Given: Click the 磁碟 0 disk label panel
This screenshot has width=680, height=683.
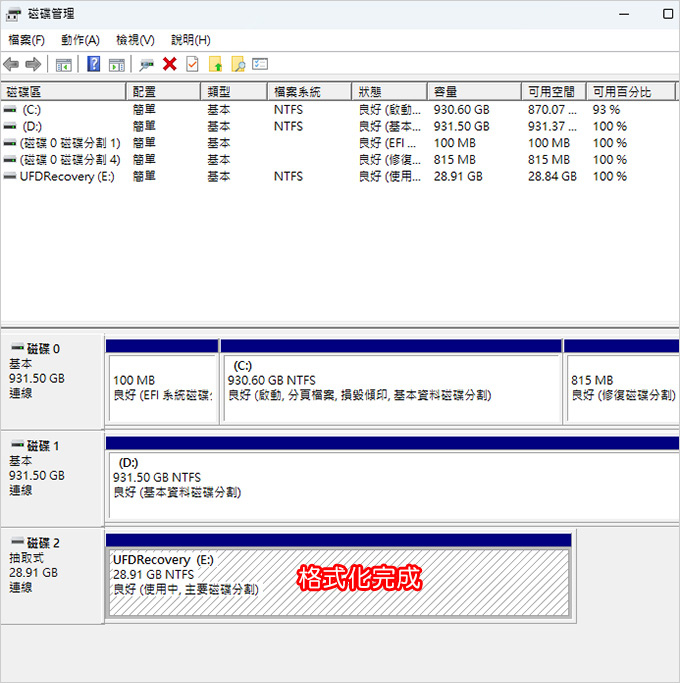Looking at the screenshot, I should [52, 381].
